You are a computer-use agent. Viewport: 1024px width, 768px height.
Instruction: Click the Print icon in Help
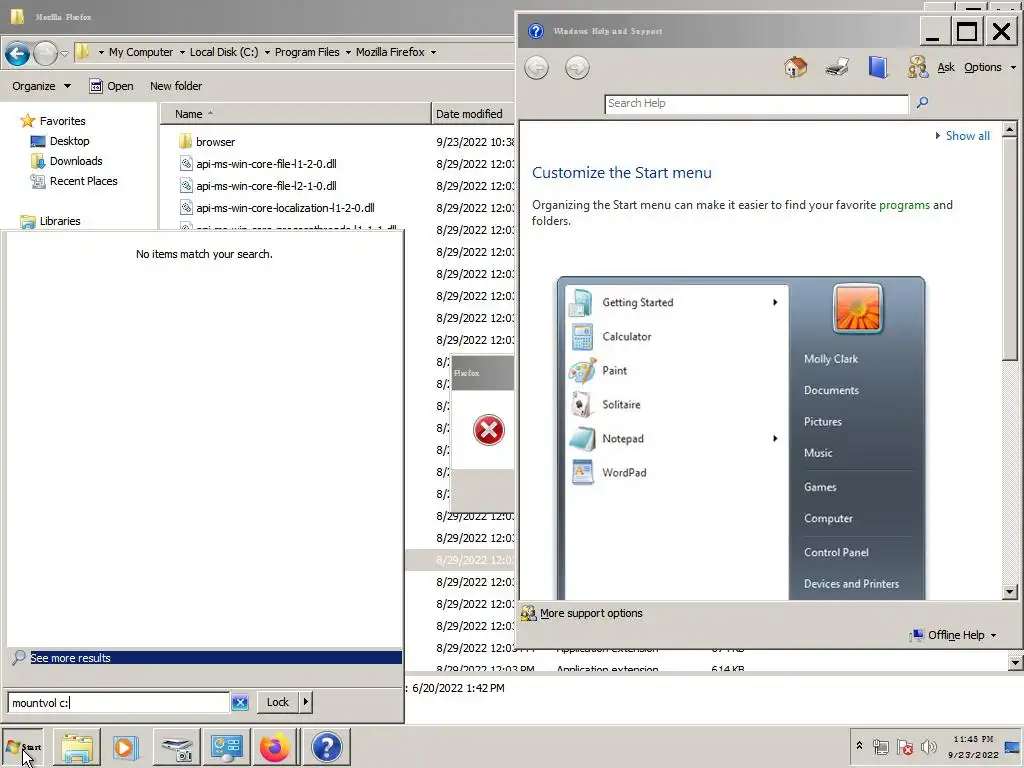point(837,67)
